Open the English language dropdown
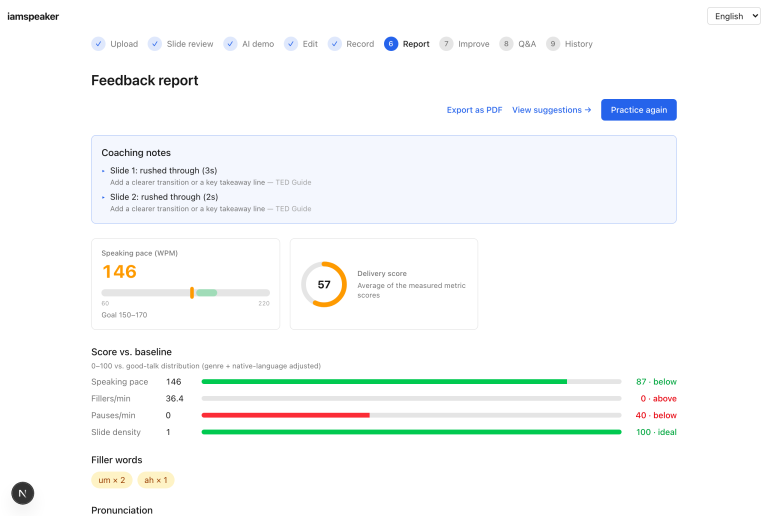 point(733,16)
